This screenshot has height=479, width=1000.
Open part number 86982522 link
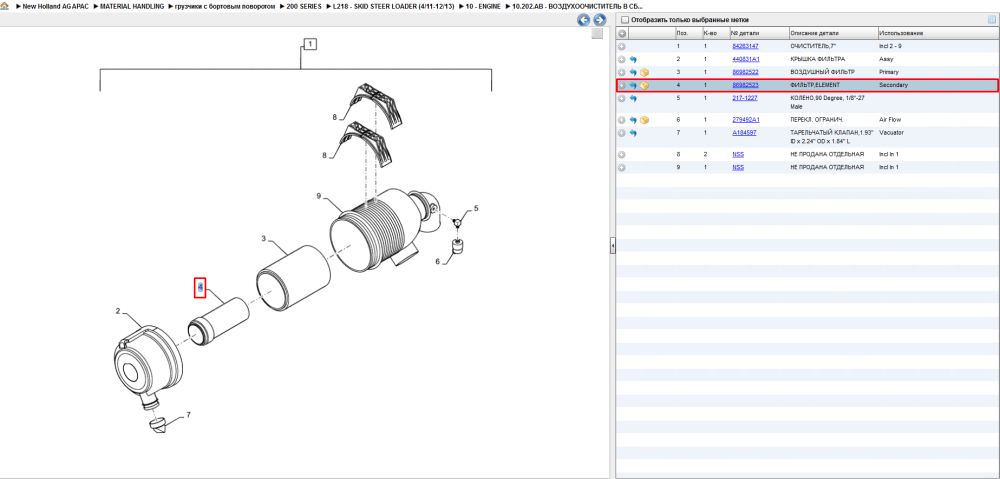pyautogui.click(x=745, y=72)
